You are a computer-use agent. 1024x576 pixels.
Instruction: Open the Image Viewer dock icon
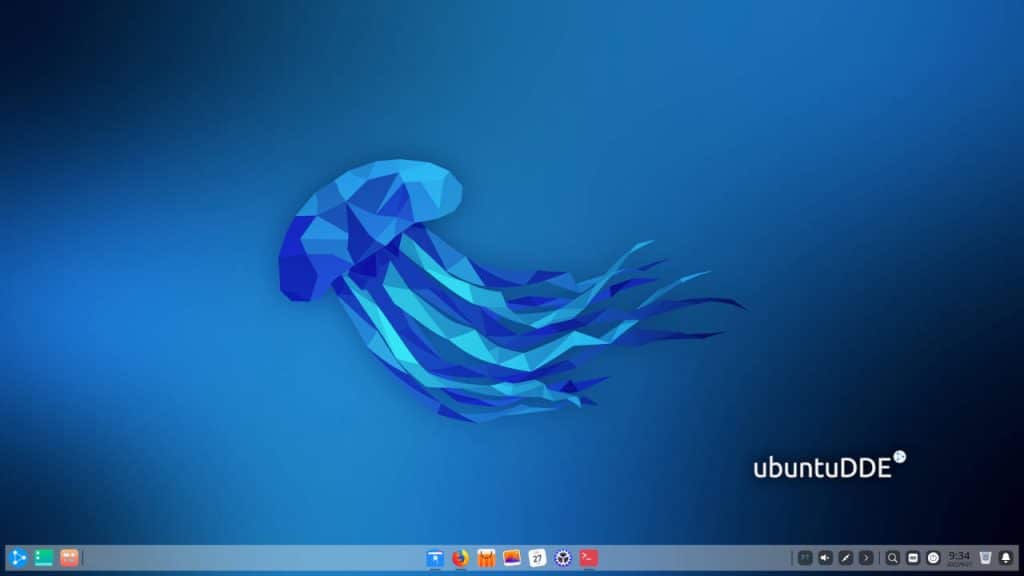pyautogui.click(x=512, y=557)
